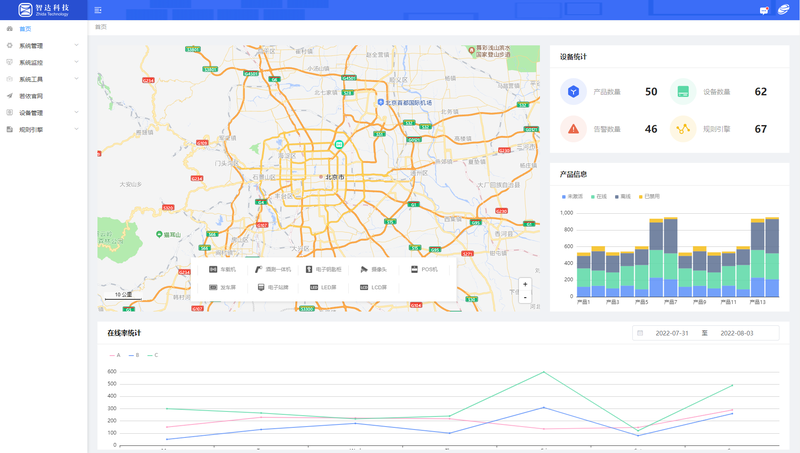Click the 规则引擎 value 67
Image resolution: width=800 pixels, height=453 pixels.
(761, 129)
